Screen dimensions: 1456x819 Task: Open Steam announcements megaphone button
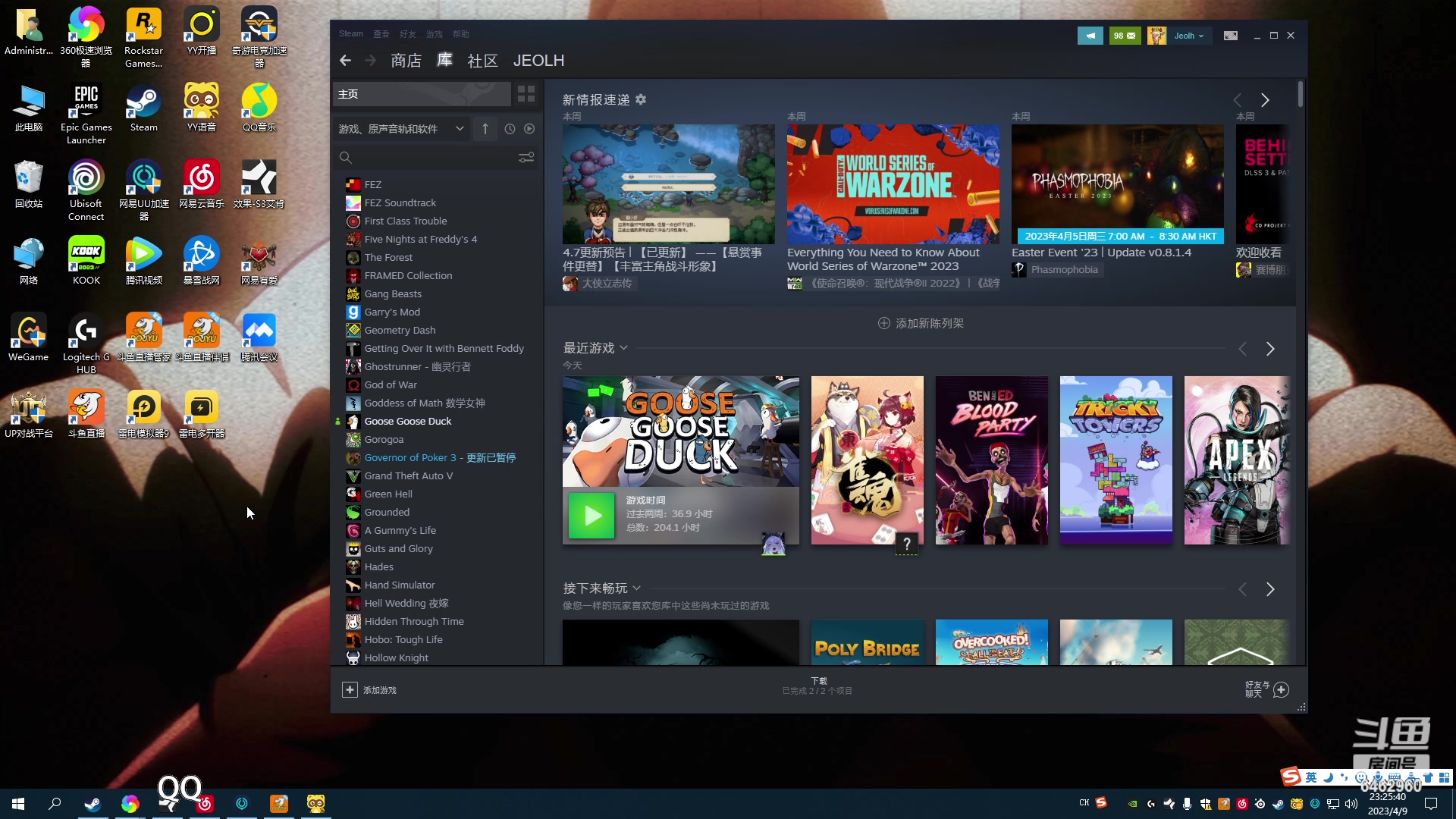[1090, 36]
